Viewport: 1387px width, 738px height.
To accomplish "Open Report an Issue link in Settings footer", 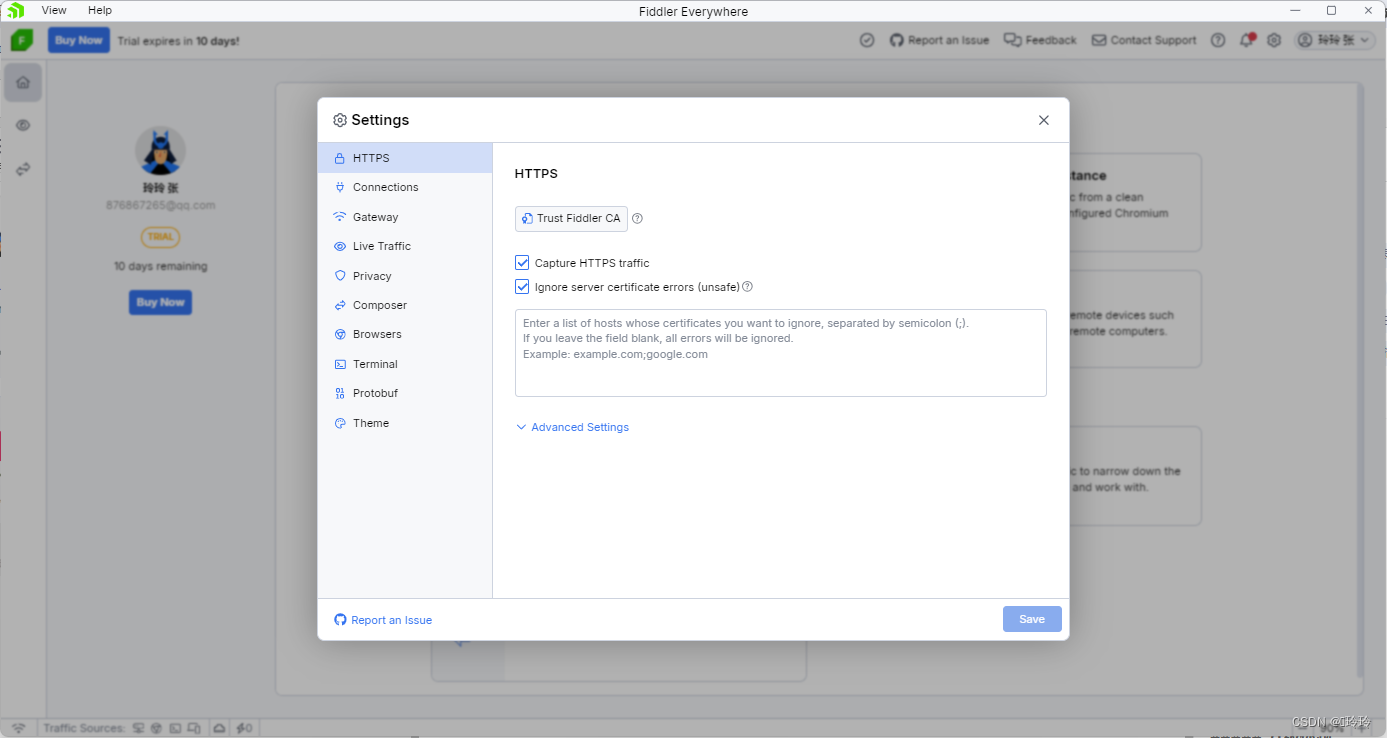I will click(383, 620).
